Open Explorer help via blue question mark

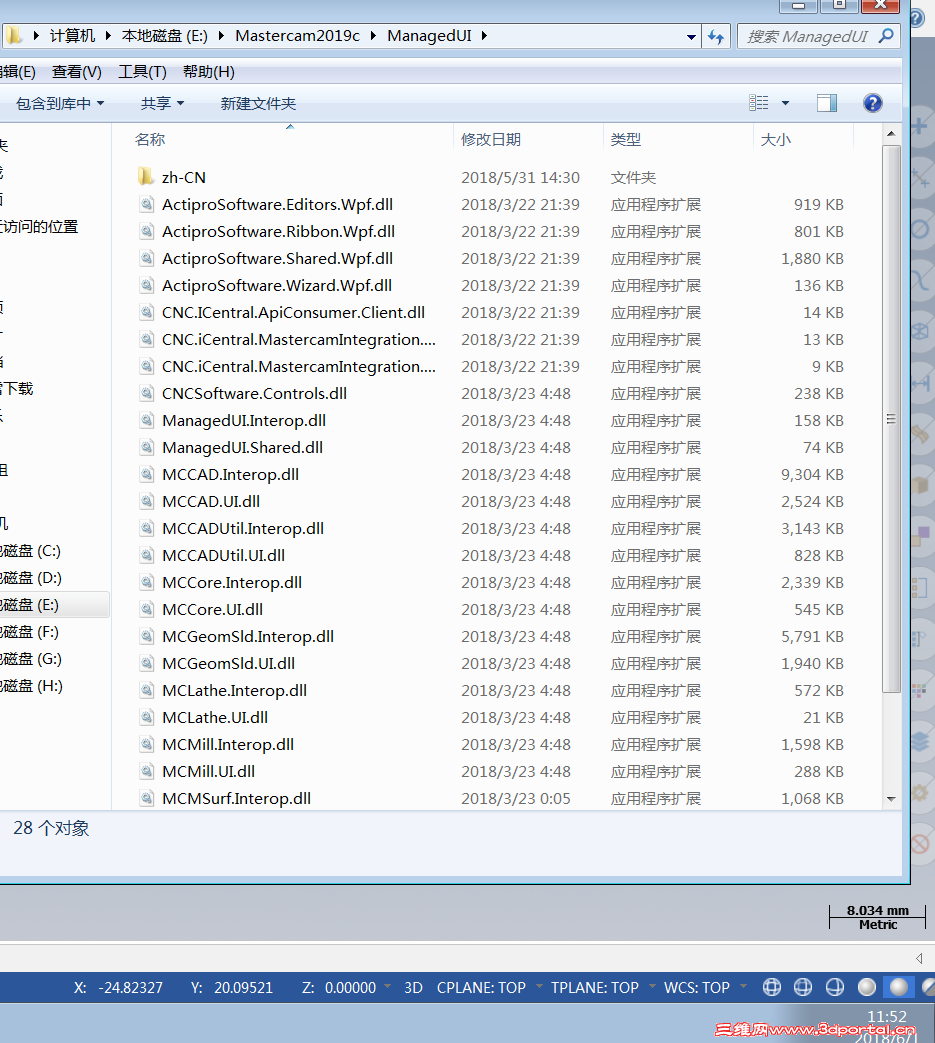[x=872, y=103]
